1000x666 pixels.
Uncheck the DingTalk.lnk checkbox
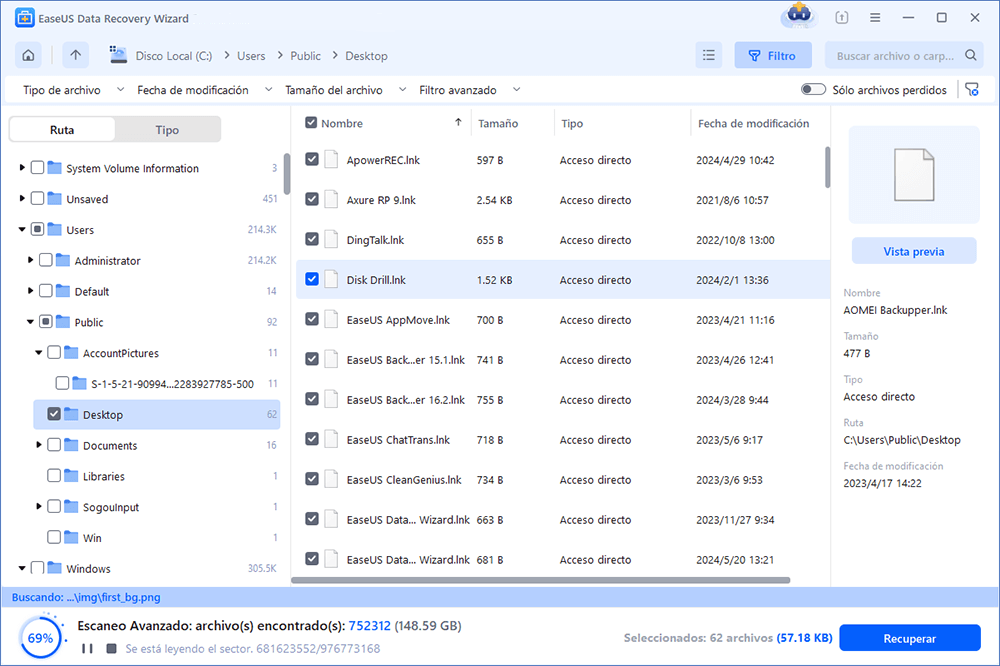[312, 239]
